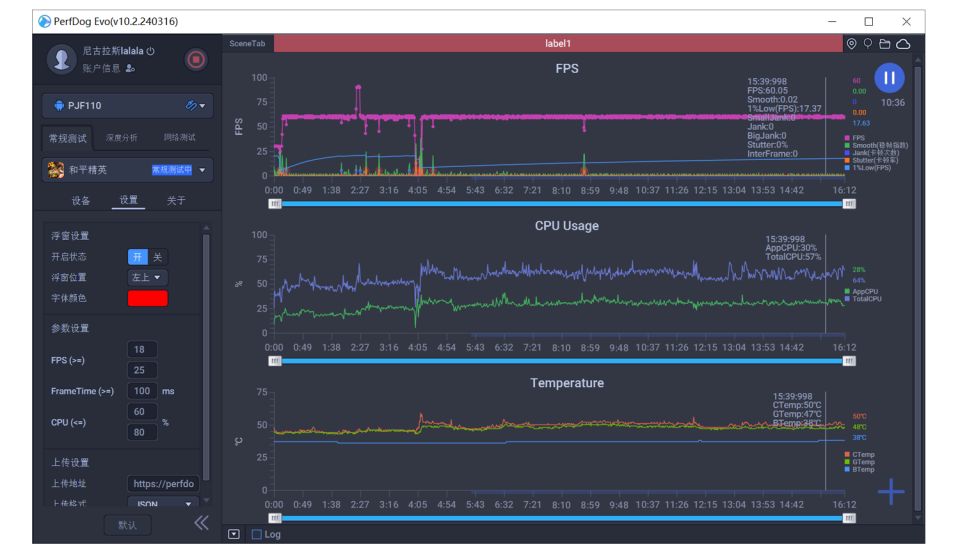Image resolution: width=960 pixels, height=551 pixels.
Task: Open the 左上 floating window position dropdown
Action: [147, 277]
